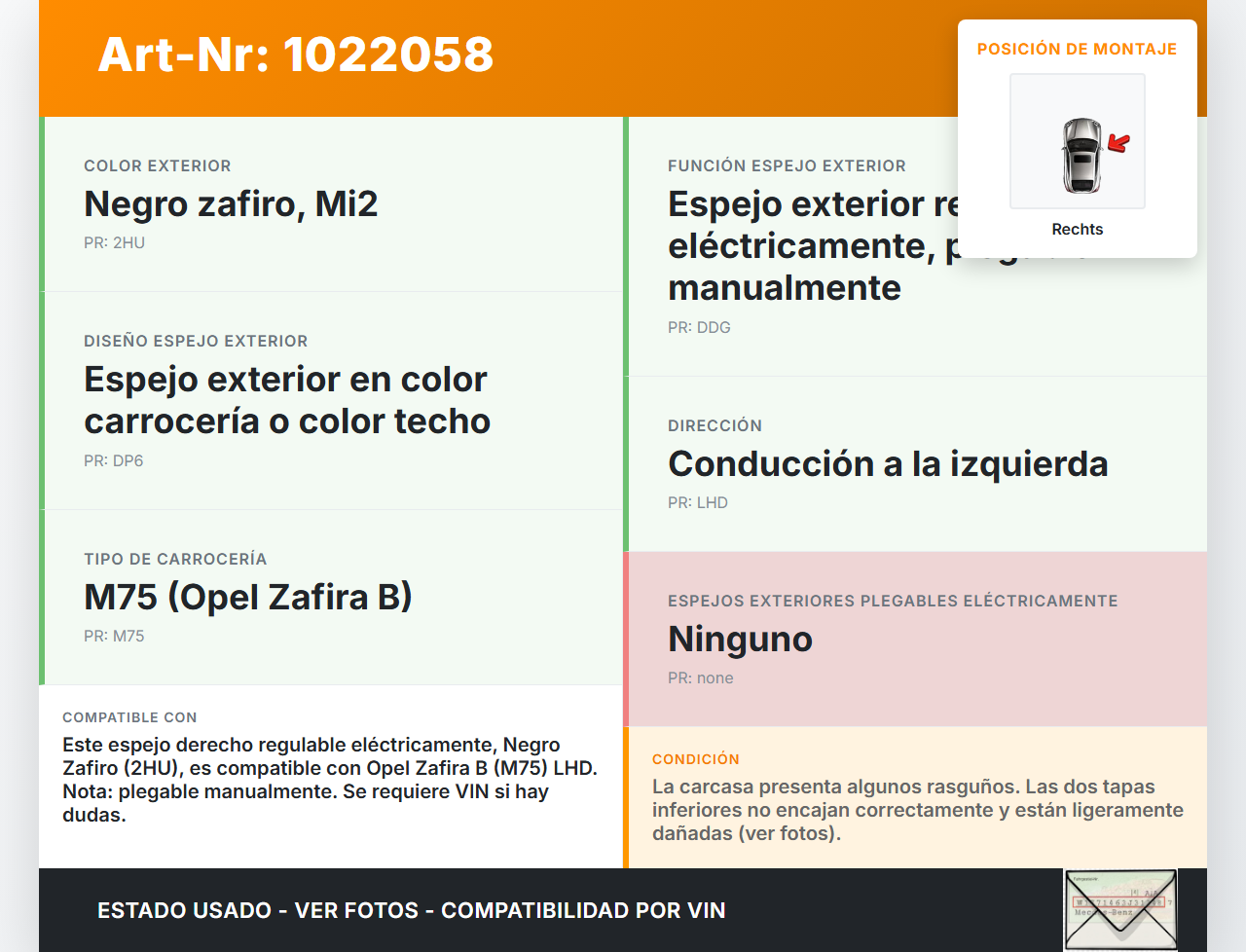Select the Art-Nr 1022058 heading
The height and width of the screenshot is (952, 1246).
(x=296, y=55)
